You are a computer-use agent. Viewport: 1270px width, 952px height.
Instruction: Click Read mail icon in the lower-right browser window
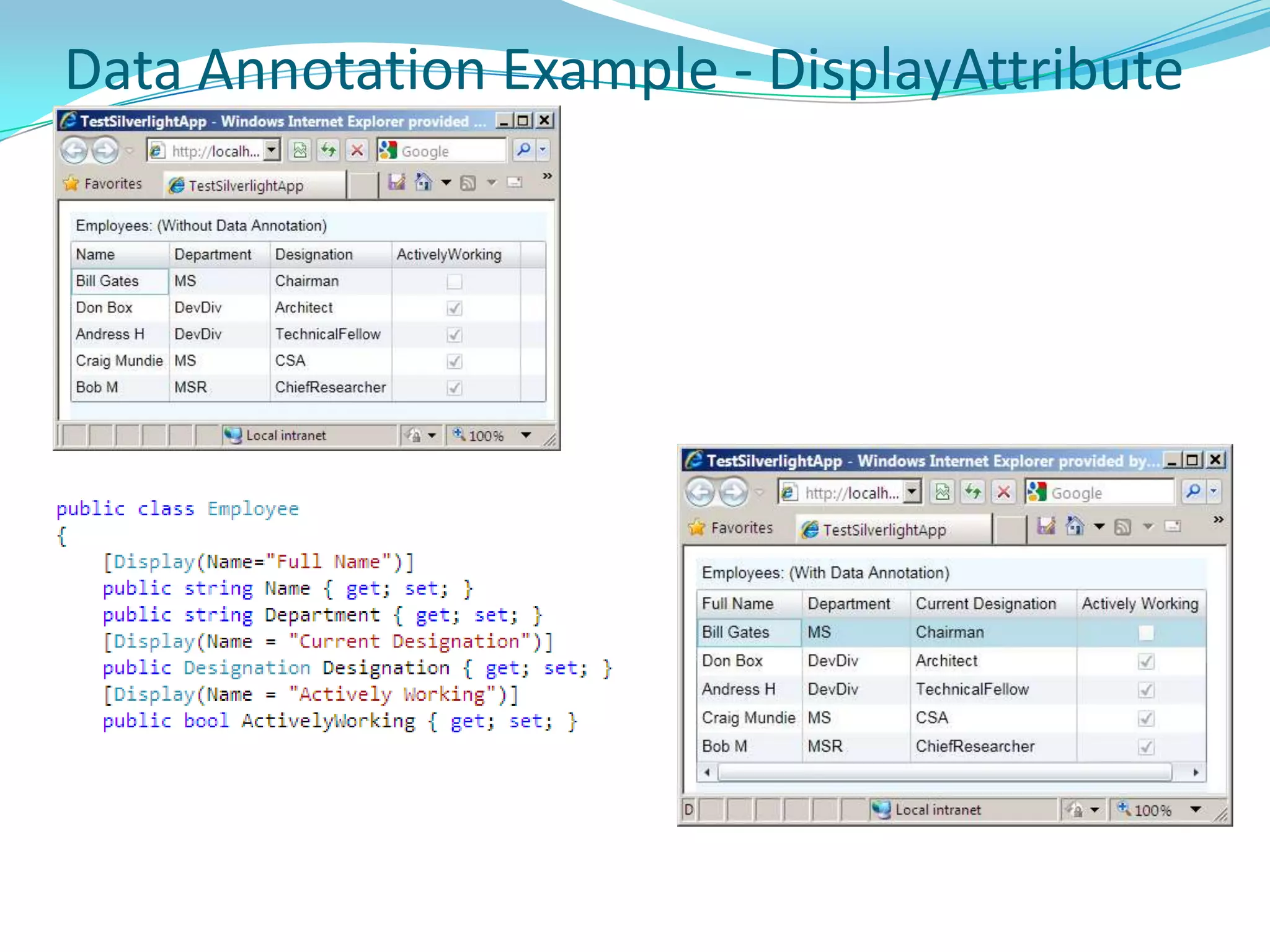1172,526
